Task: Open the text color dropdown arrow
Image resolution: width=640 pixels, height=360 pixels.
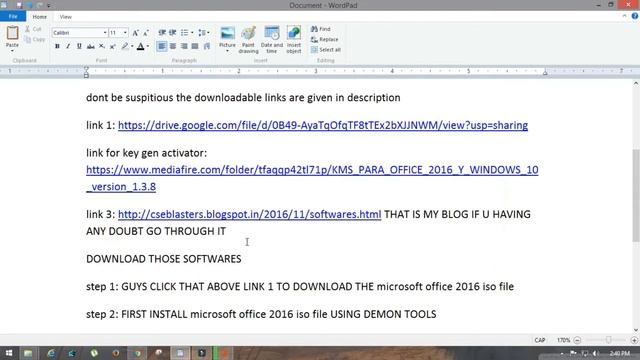Action: pyautogui.click(x=148, y=47)
